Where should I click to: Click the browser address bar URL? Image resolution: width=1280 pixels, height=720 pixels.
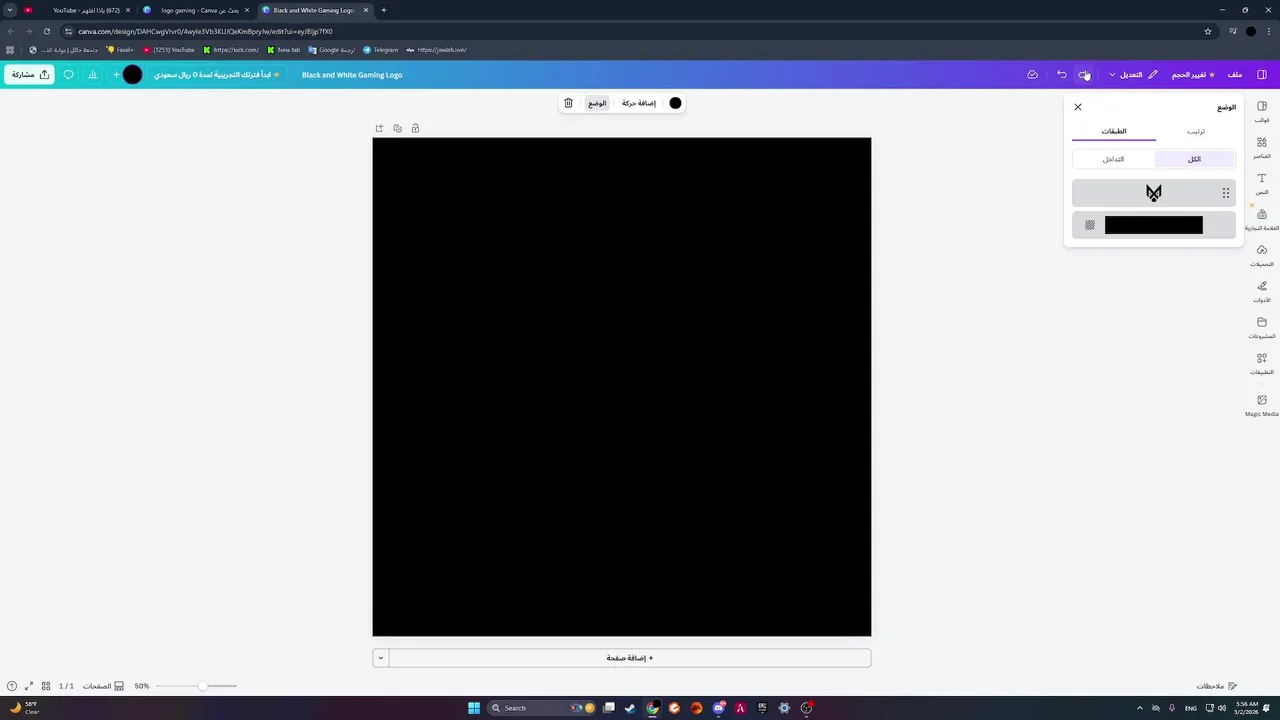(x=205, y=31)
